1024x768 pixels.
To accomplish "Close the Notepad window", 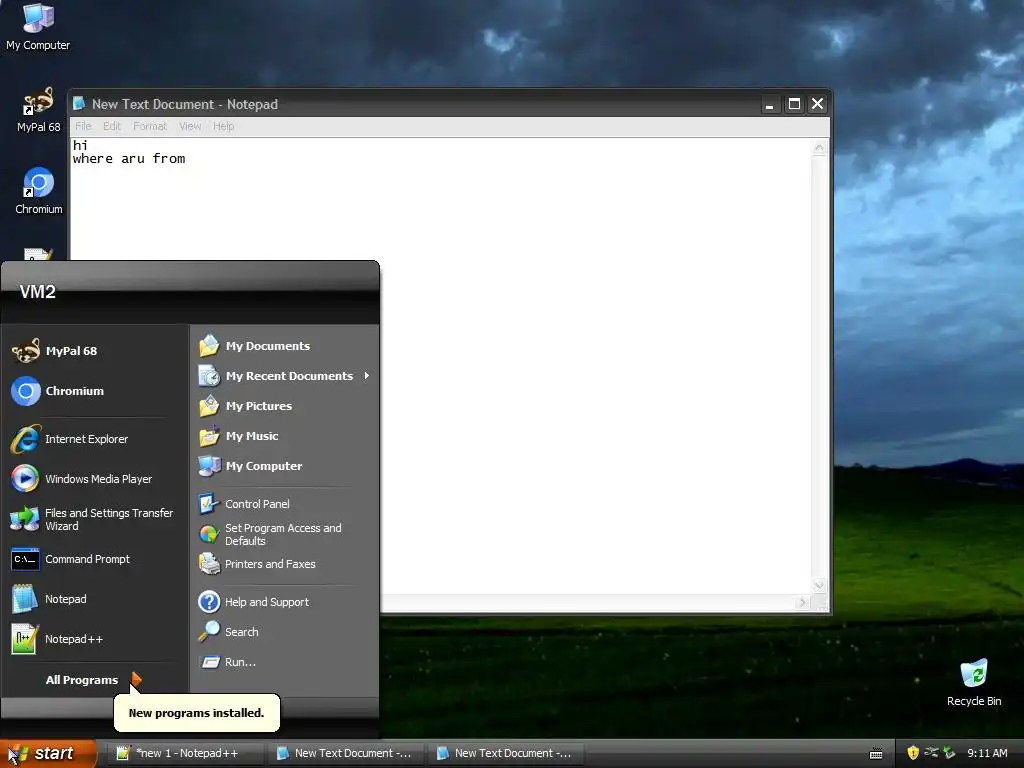I will pos(818,104).
